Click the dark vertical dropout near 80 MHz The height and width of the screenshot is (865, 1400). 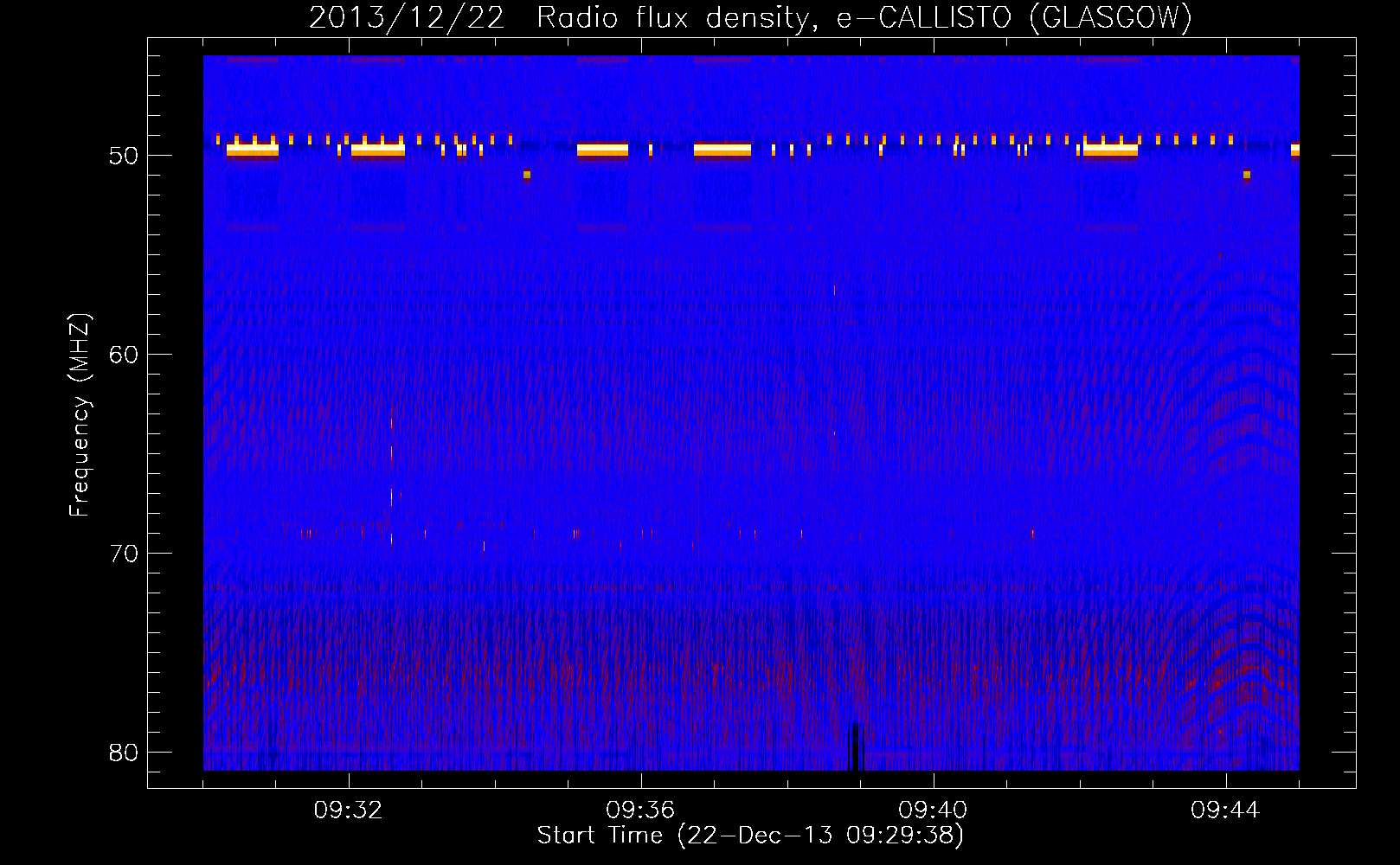857,746
